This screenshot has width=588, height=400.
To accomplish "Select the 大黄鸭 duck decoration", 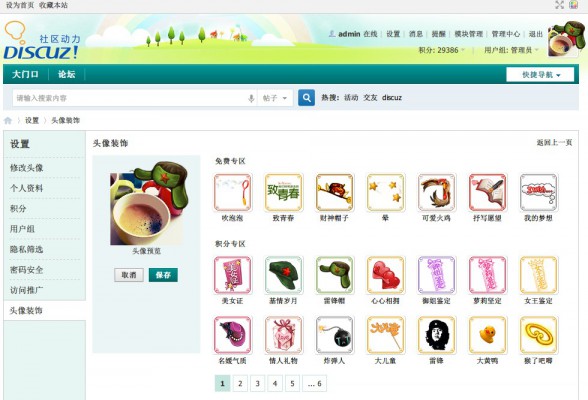I will [488, 335].
